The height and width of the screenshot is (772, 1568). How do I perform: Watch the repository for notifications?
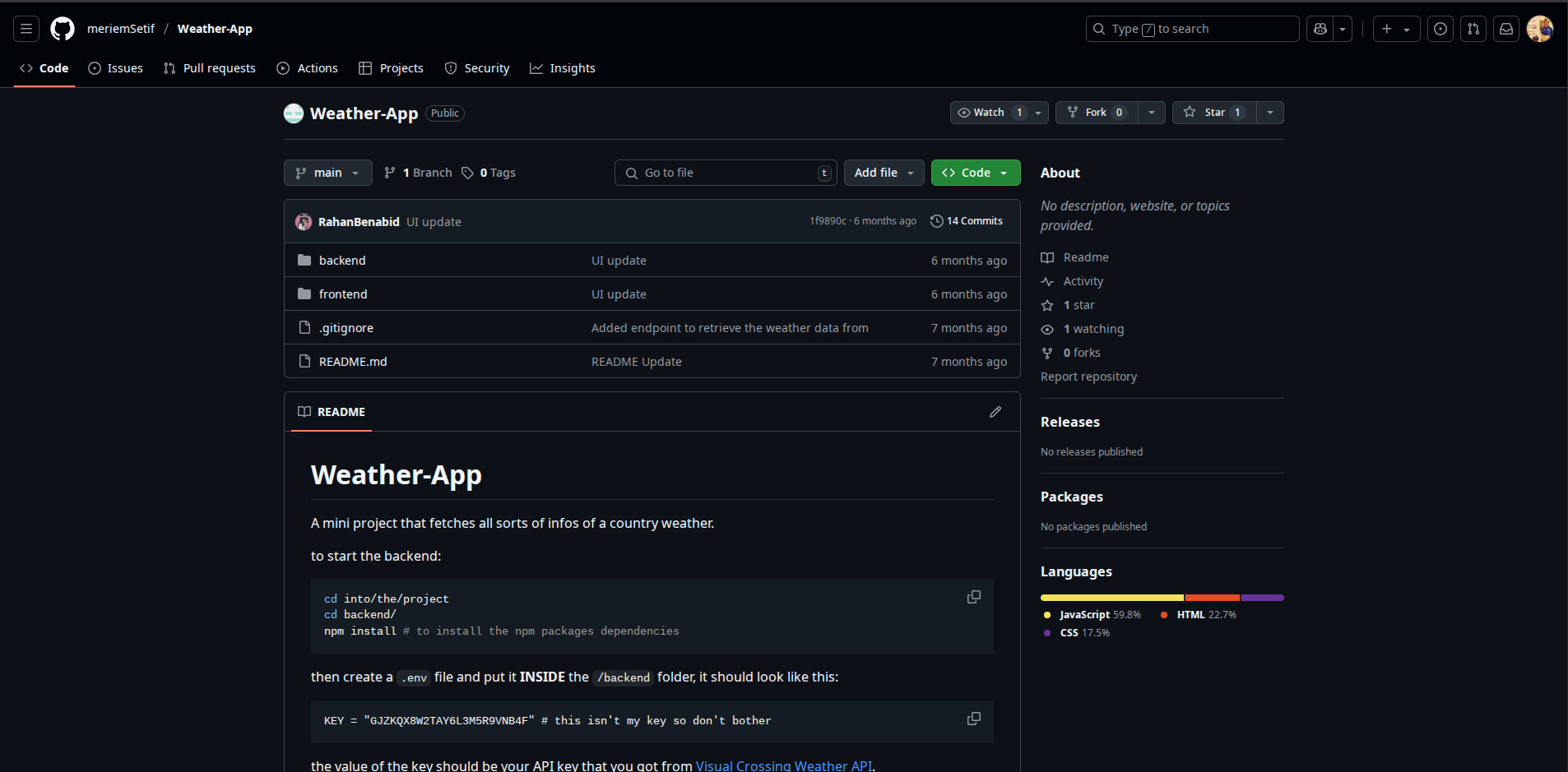tap(990, 113)
